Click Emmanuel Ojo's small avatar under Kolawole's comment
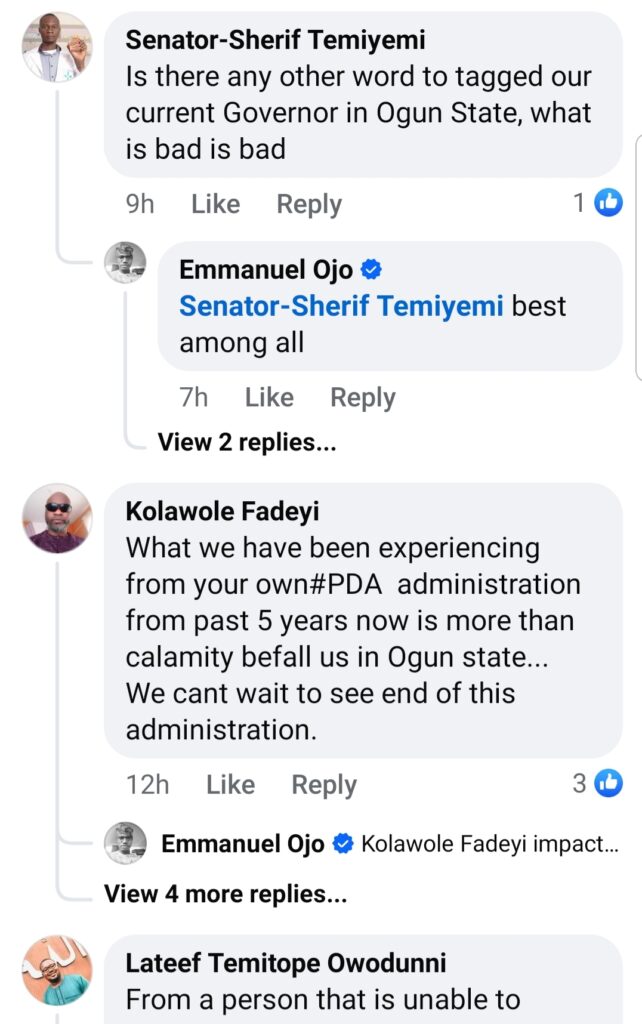Viewport: 642px width, 1024px height. coord(126,843)
